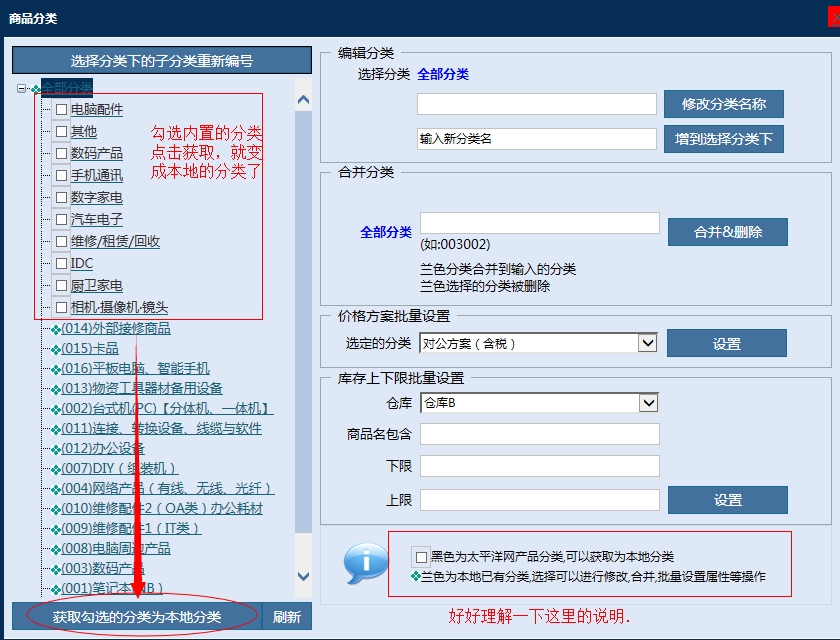Open the 对公方案（含税）price scheme dropdown
The image size is (840, 640).
(x=650, y=342)
